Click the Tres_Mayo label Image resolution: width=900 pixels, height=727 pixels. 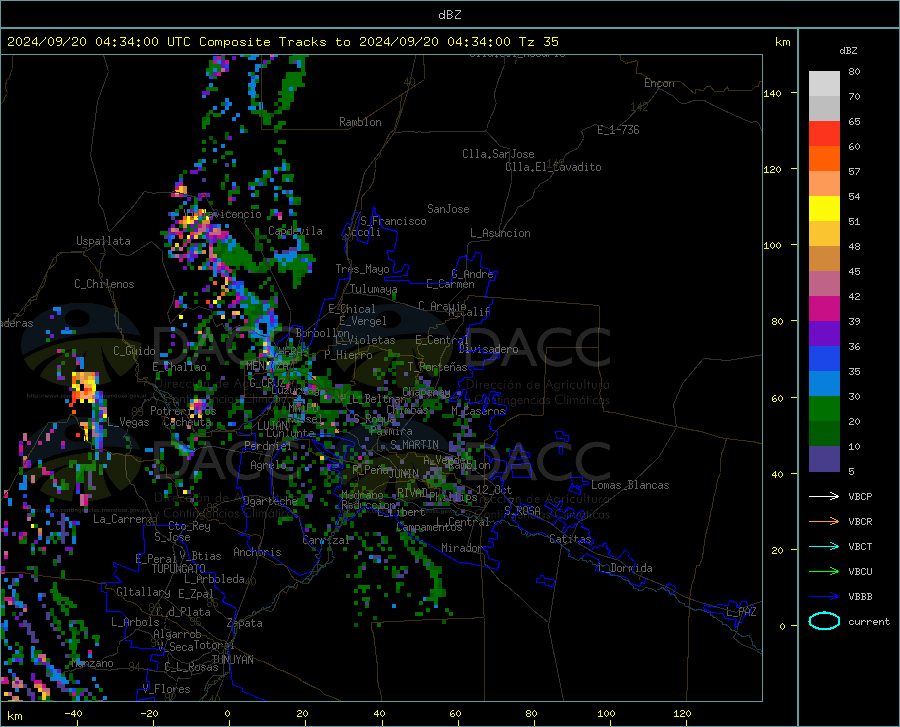pos(362,269)
